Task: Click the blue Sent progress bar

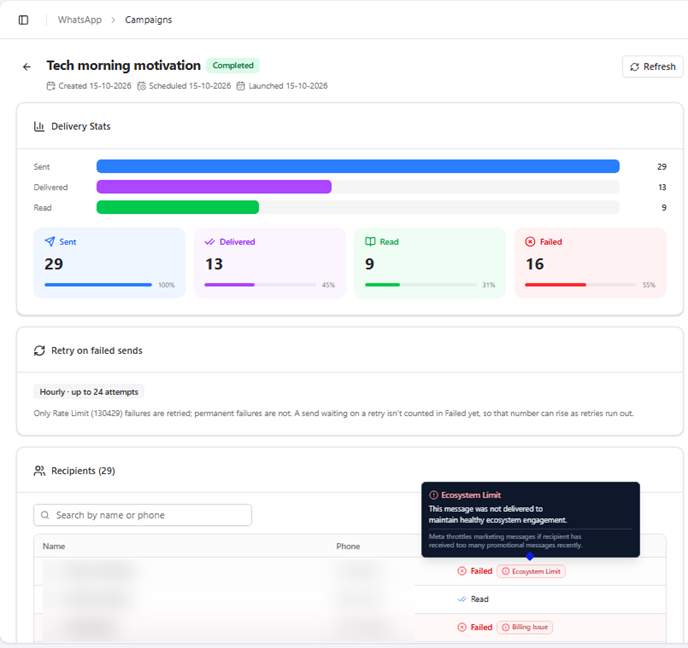Action: [358, 166]
